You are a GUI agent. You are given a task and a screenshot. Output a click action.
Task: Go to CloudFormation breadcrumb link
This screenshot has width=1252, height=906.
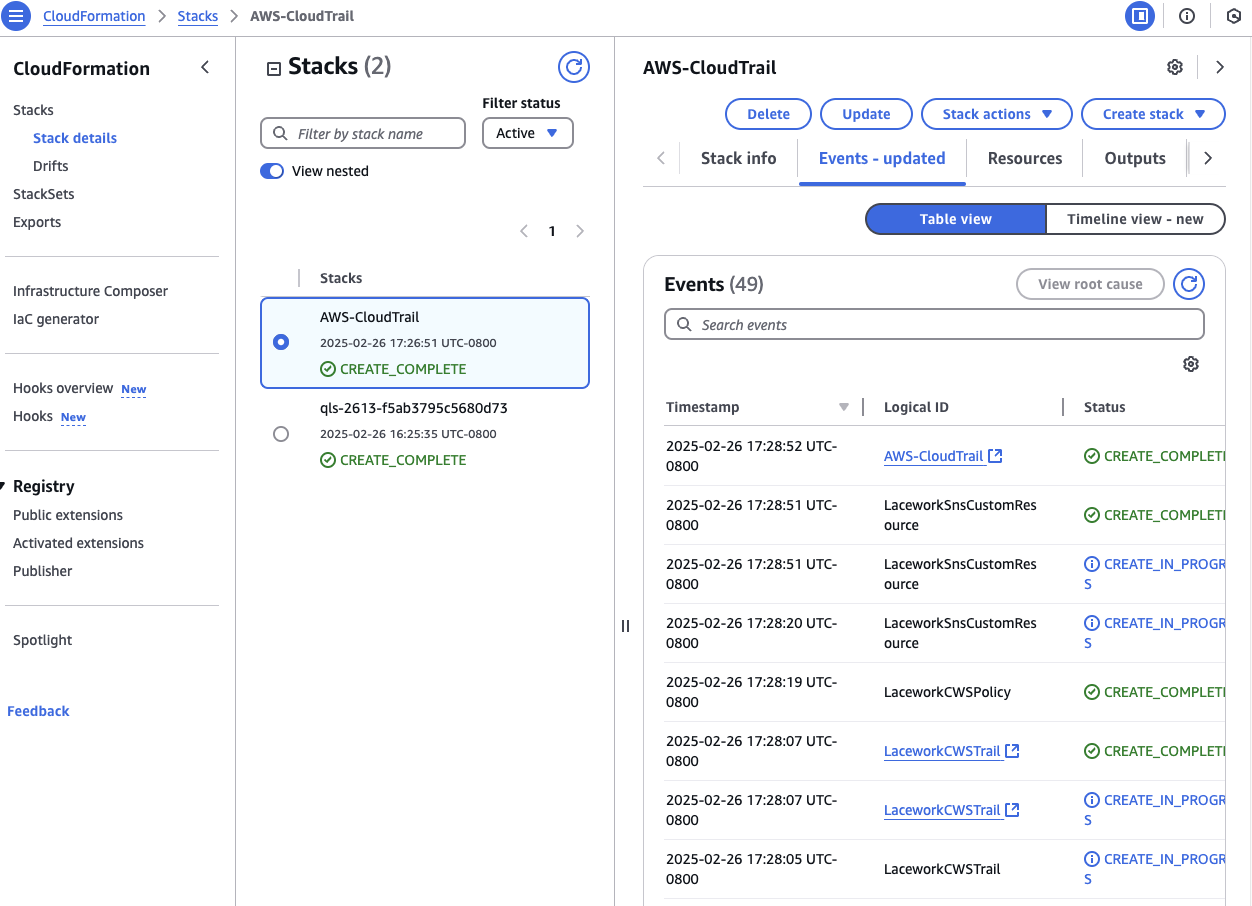pyautogui.click(x=94, y=16)
